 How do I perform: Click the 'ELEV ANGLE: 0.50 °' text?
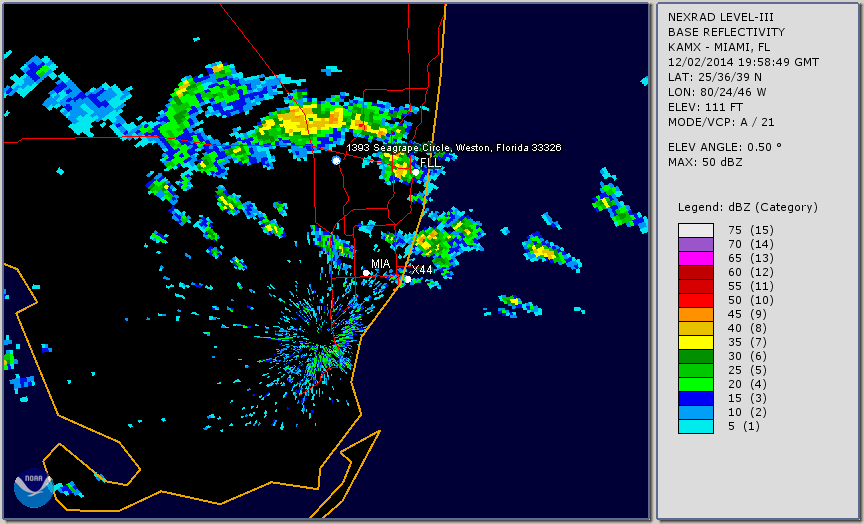pos(725,147)
